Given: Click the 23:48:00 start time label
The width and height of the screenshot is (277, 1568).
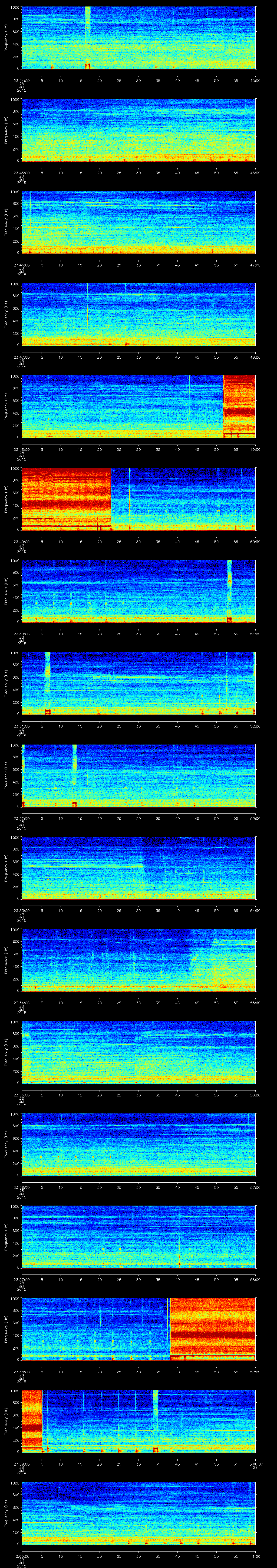Looking at the screenshot, I should [x=21, y=449].
